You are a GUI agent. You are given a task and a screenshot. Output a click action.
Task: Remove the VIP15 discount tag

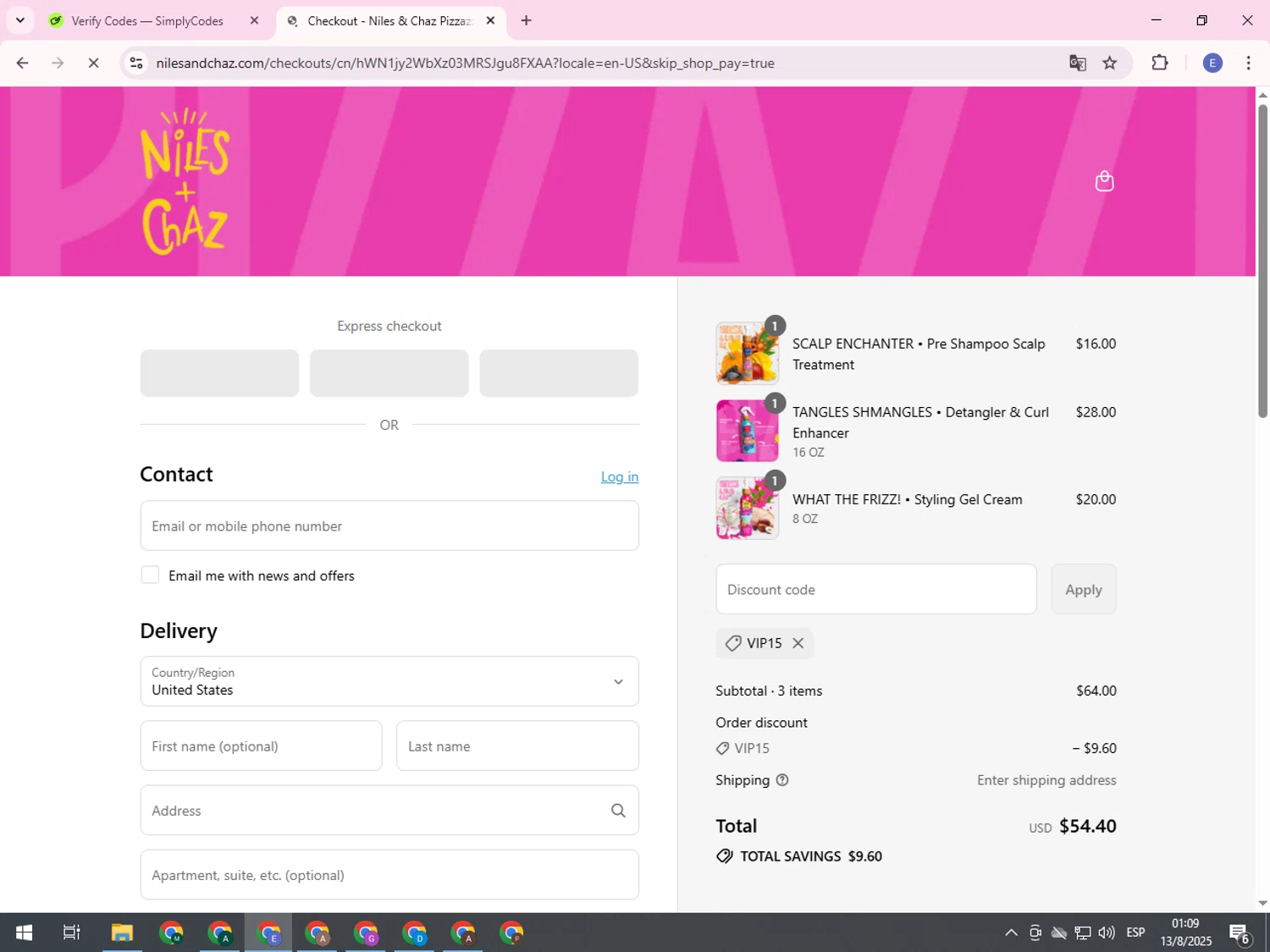pyautogui.click(x=798, y=643)
